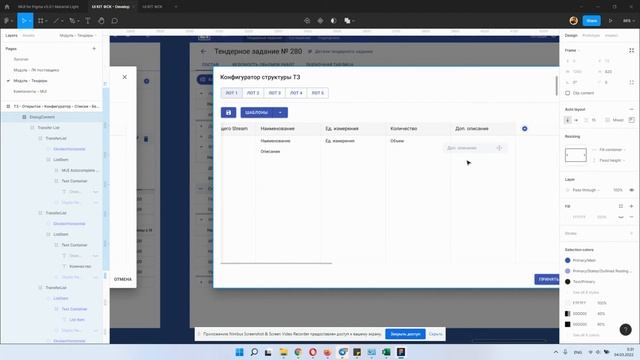Switch to the Prototype tab
The height and width of the screenshot is (360, 640).
pos(591,36)
